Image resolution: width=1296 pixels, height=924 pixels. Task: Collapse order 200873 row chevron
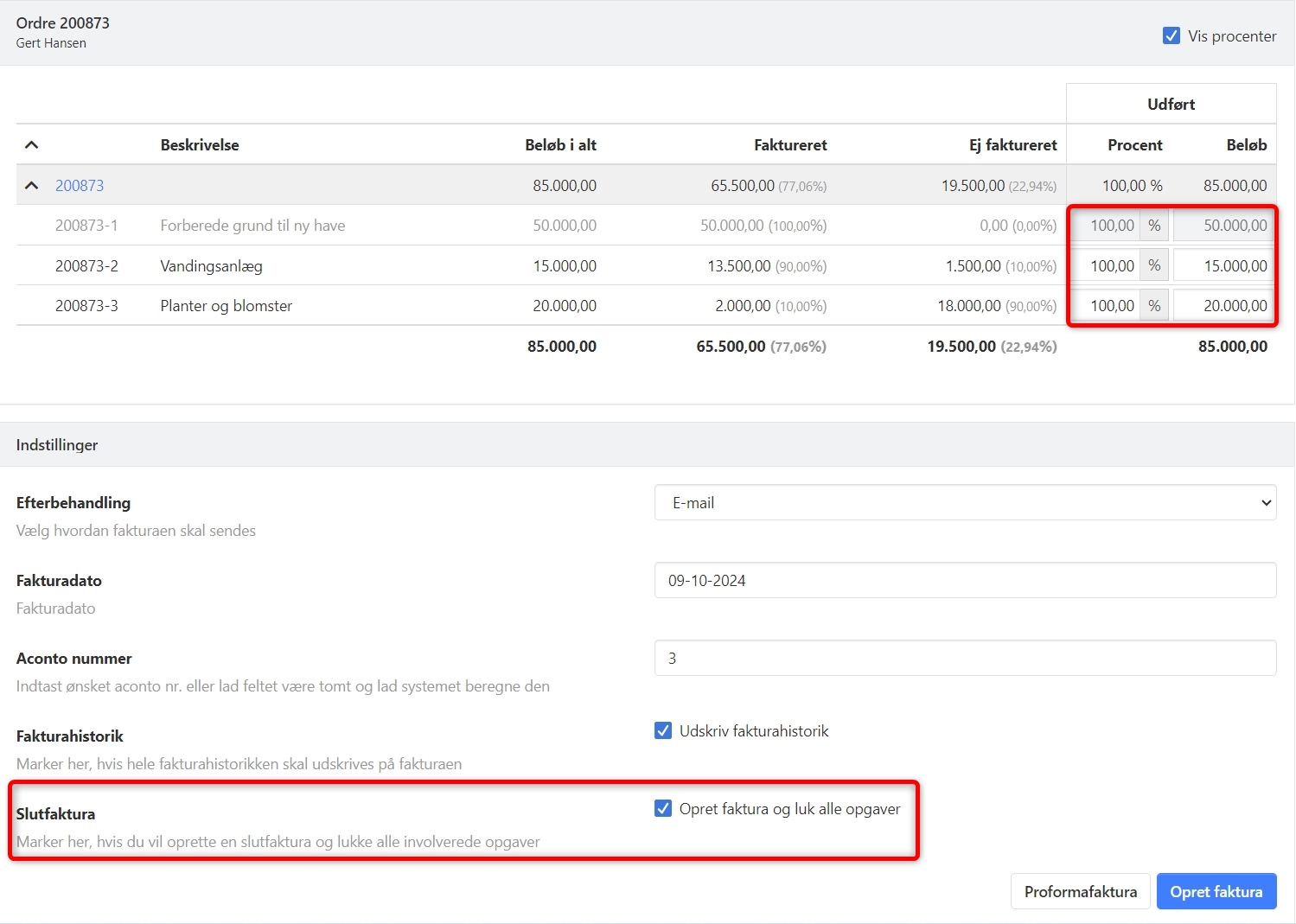[32, 186]
